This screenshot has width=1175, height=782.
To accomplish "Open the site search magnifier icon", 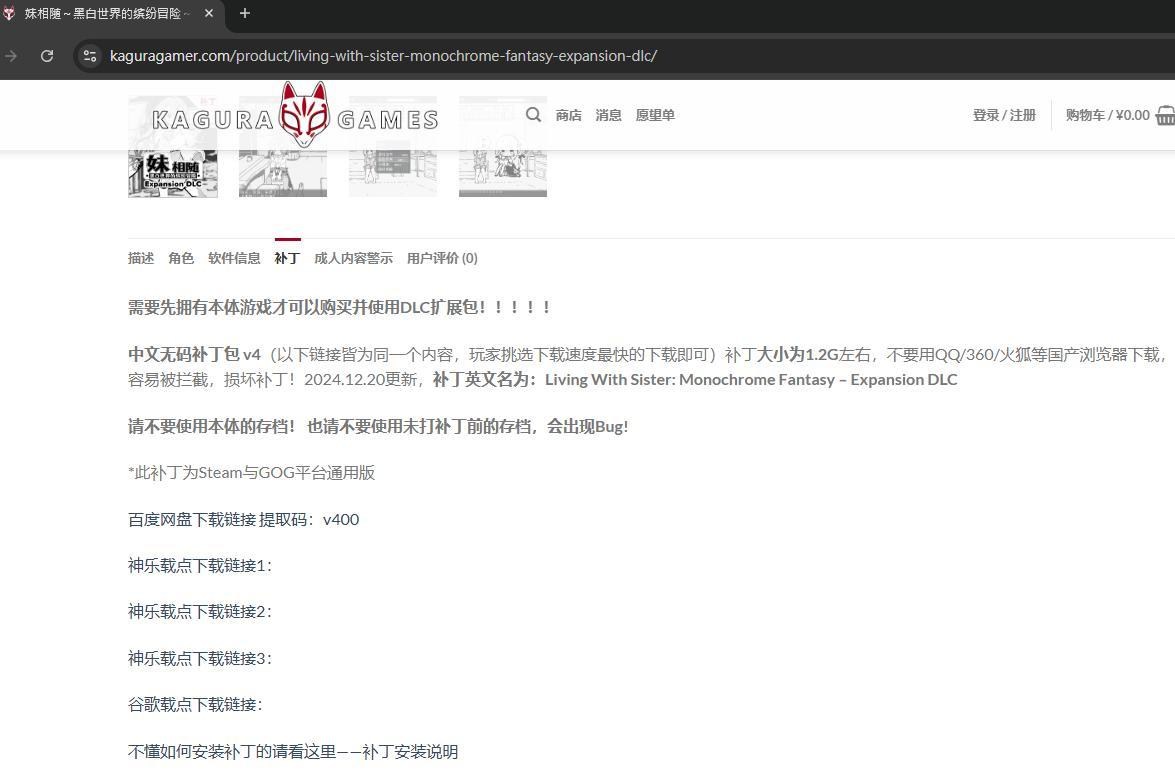I will tap(534, 115).
